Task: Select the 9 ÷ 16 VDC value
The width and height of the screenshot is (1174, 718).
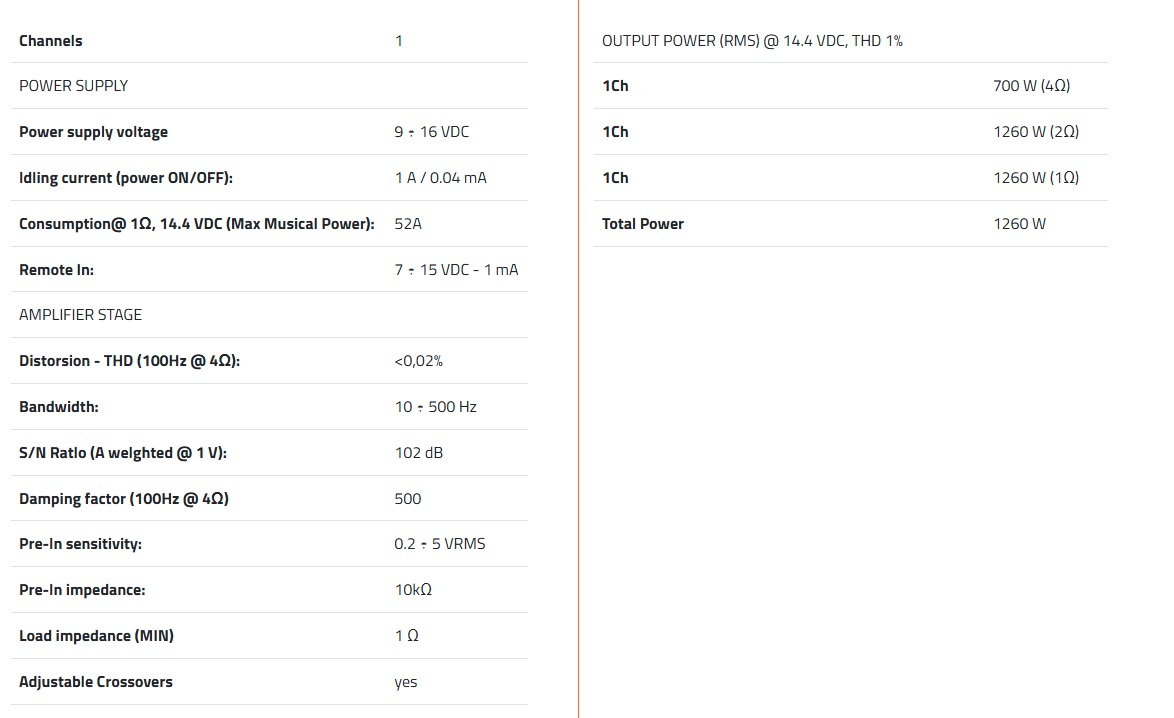Action: pyautogui.click(x=431, y=132)
